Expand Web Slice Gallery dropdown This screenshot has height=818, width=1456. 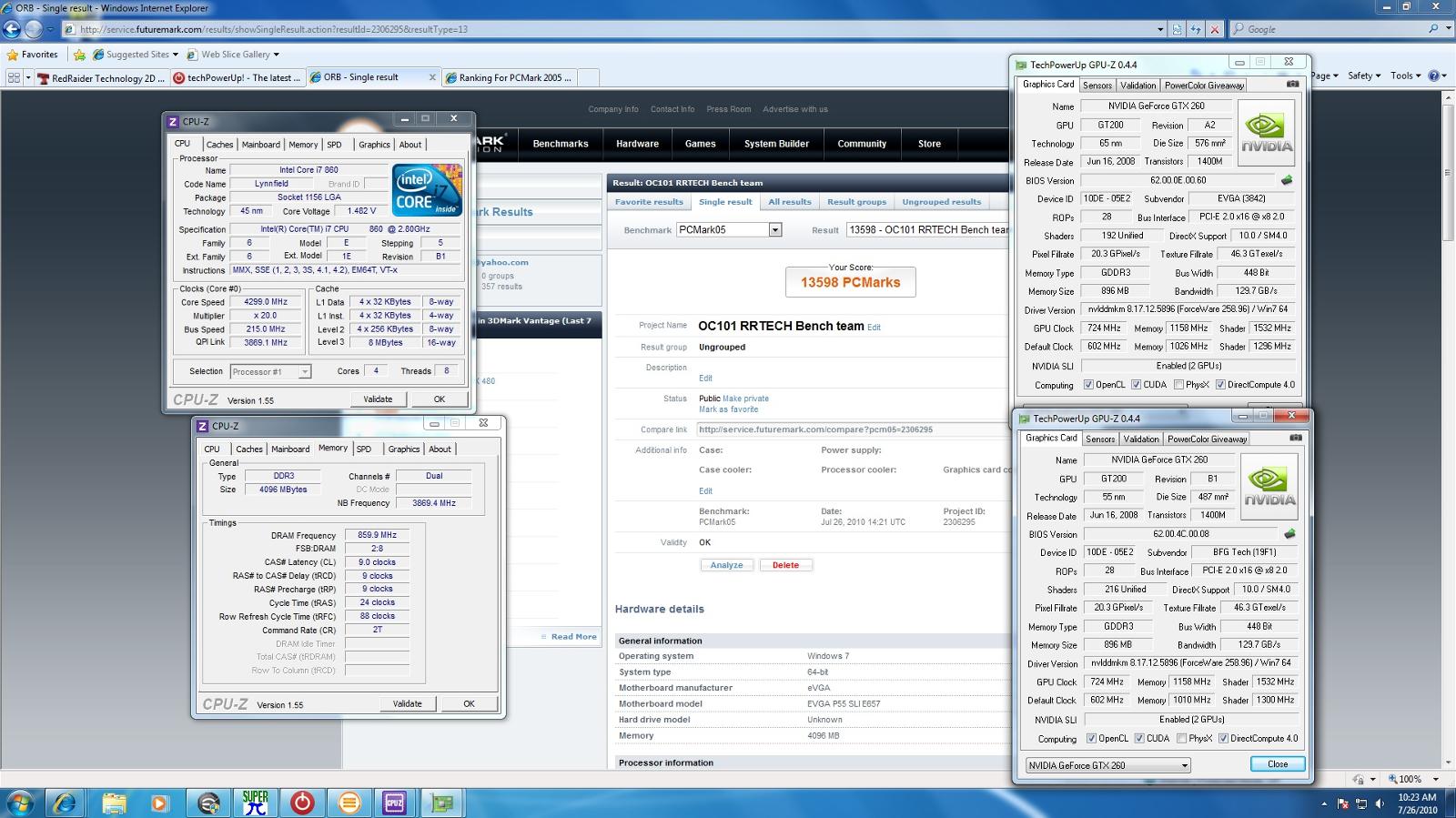point(277,55)
